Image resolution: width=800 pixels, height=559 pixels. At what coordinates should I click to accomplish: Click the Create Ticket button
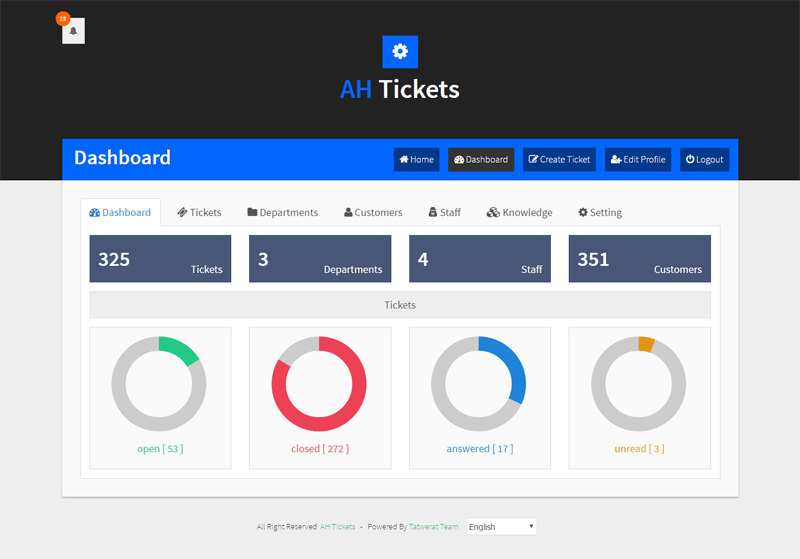coord(559,160)
